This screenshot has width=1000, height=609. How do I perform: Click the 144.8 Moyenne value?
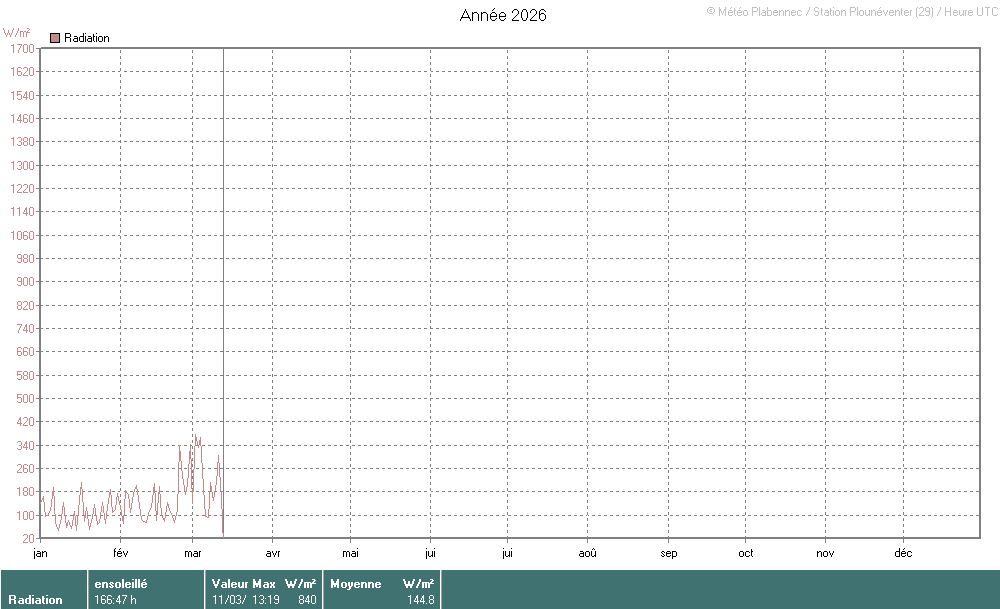pyautogui.click(x=420, y=600)
